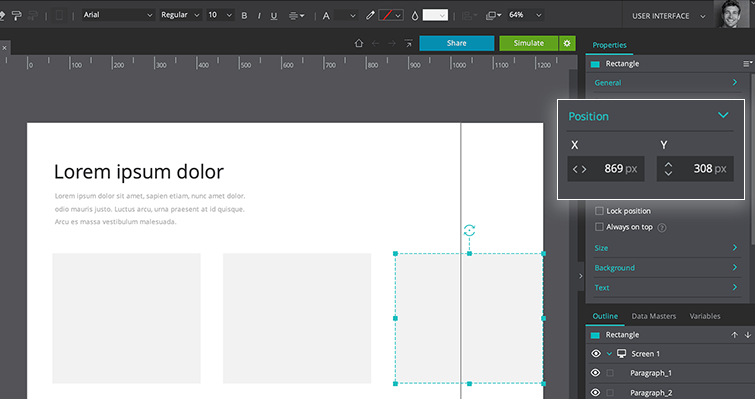This screenshot has height=399, width=755.
Task: Select the middle gray rectangle on canvas
Action: point(297,318)
